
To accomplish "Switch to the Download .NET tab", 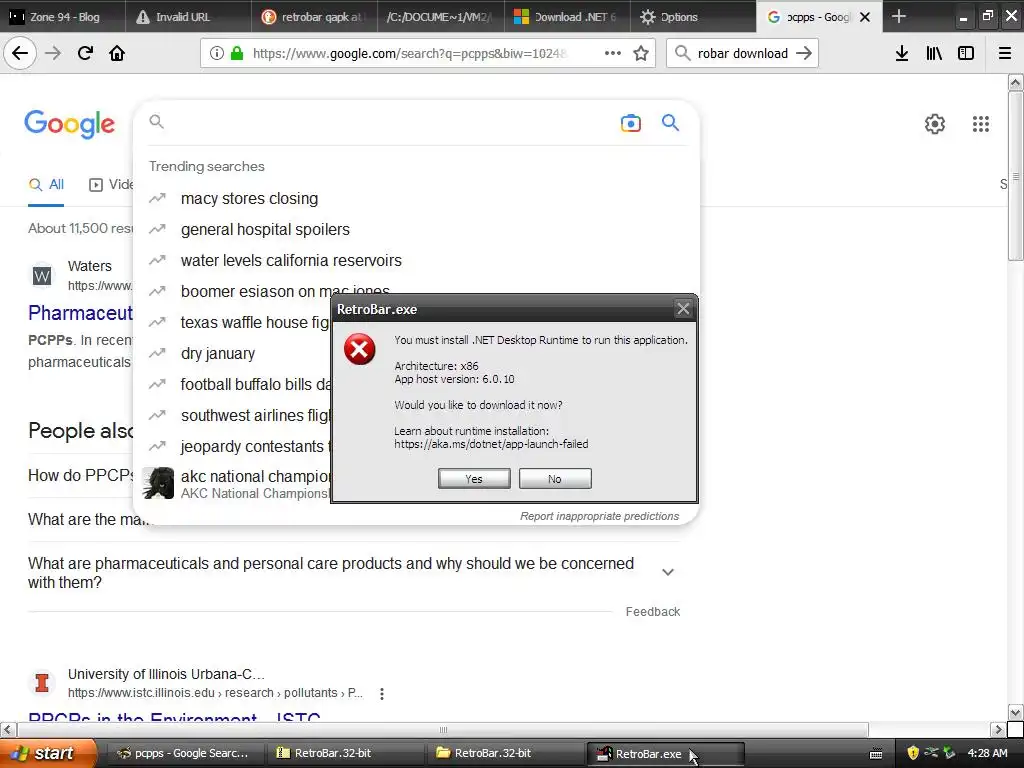I will (567, 17).
